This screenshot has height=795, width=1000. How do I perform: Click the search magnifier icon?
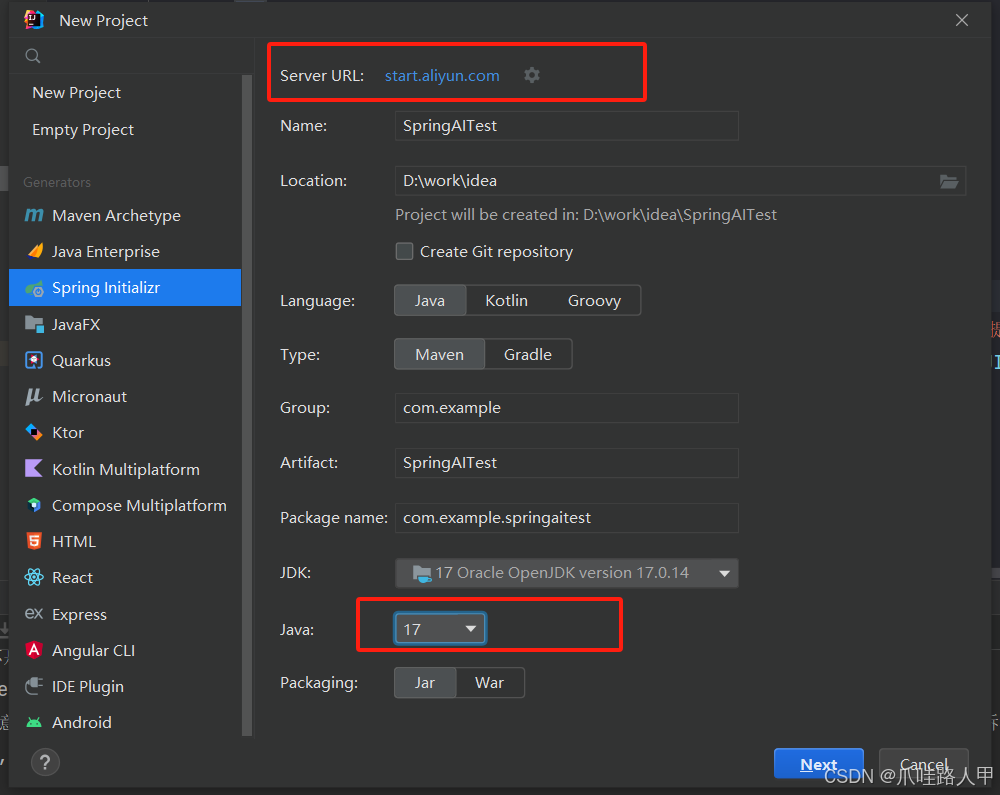point(33,56)
